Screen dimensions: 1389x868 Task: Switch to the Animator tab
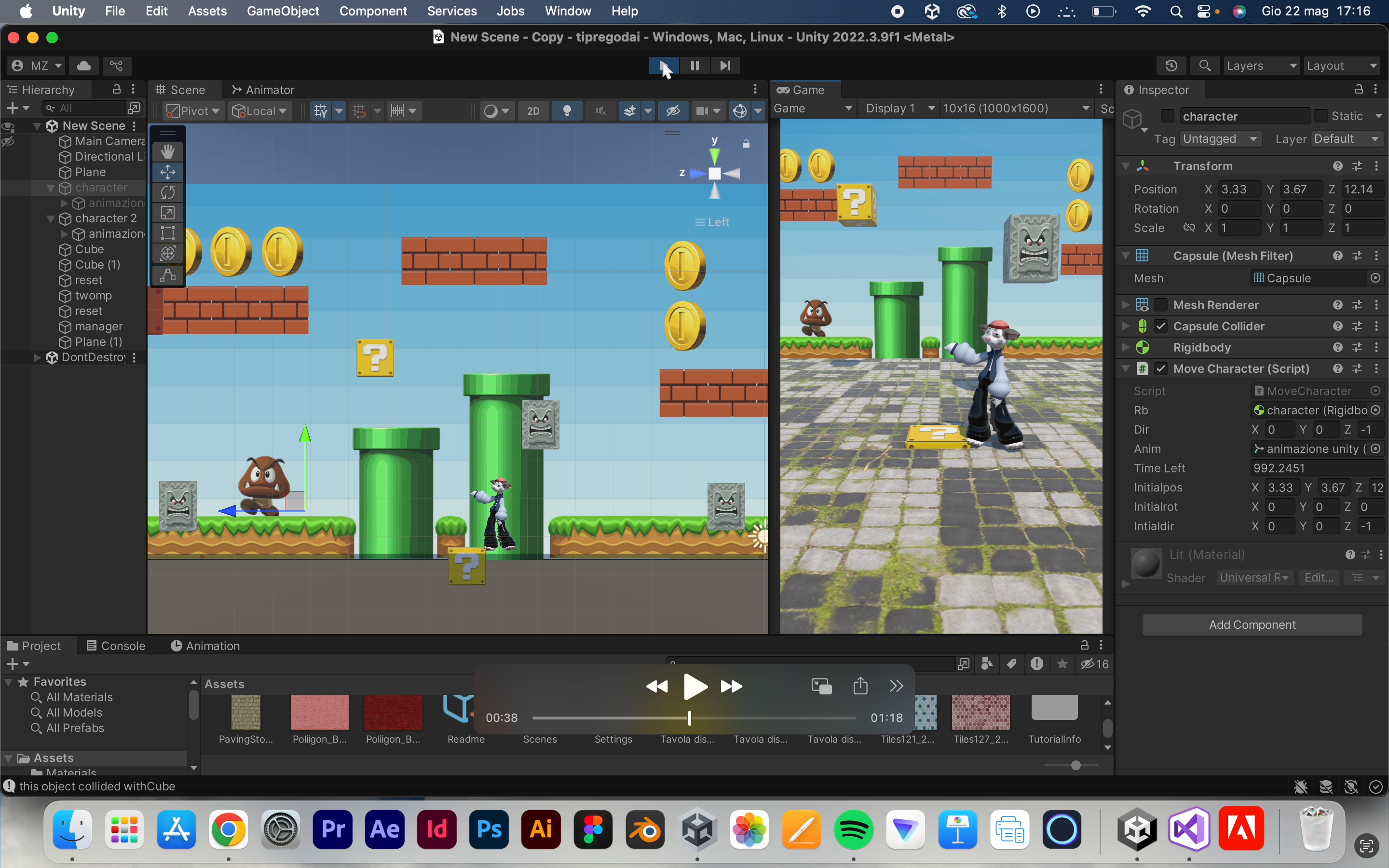pyautogui.click(x=262, y=90)
